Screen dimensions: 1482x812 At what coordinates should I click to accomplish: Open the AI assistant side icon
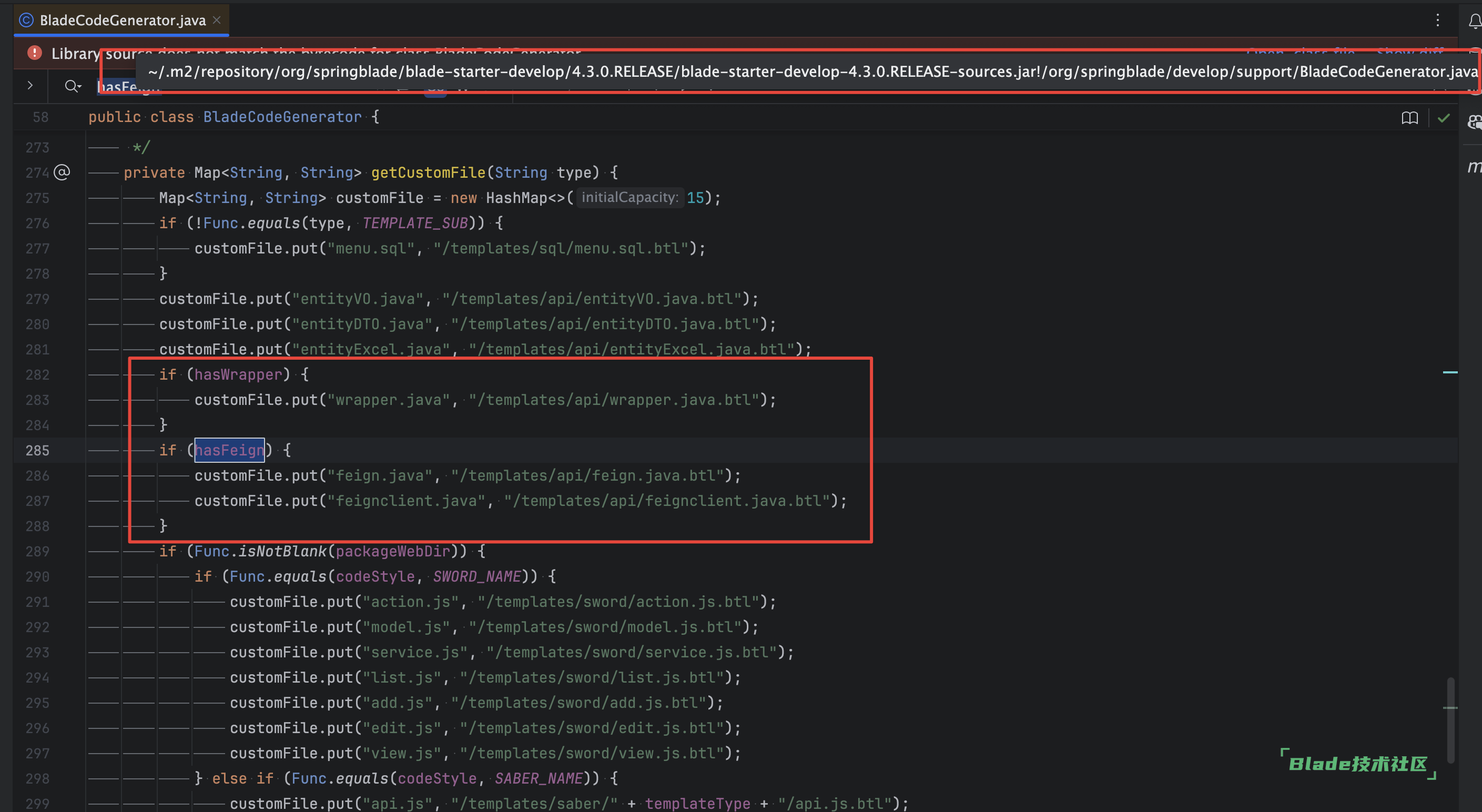pos(1475,121)
